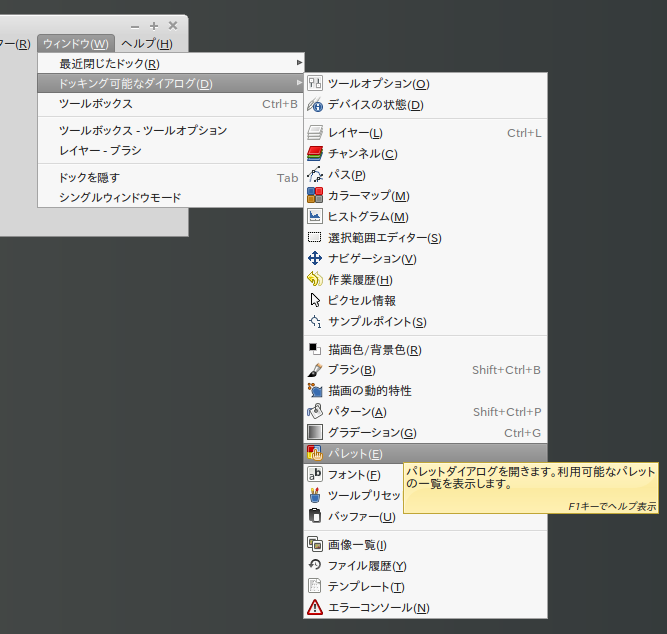The width and height of the screenshot is (667, 634).
Task: Click the Buffers (バッファー) icon
Action: [315, 516]
